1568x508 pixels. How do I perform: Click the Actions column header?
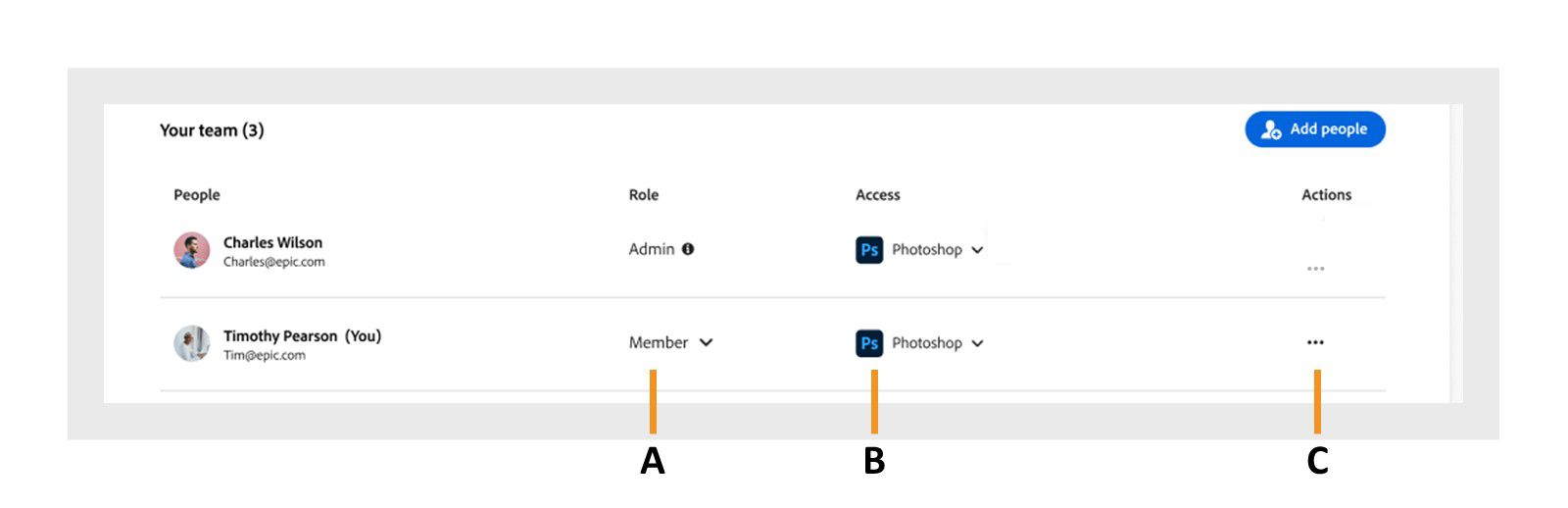coord(1326,195)
